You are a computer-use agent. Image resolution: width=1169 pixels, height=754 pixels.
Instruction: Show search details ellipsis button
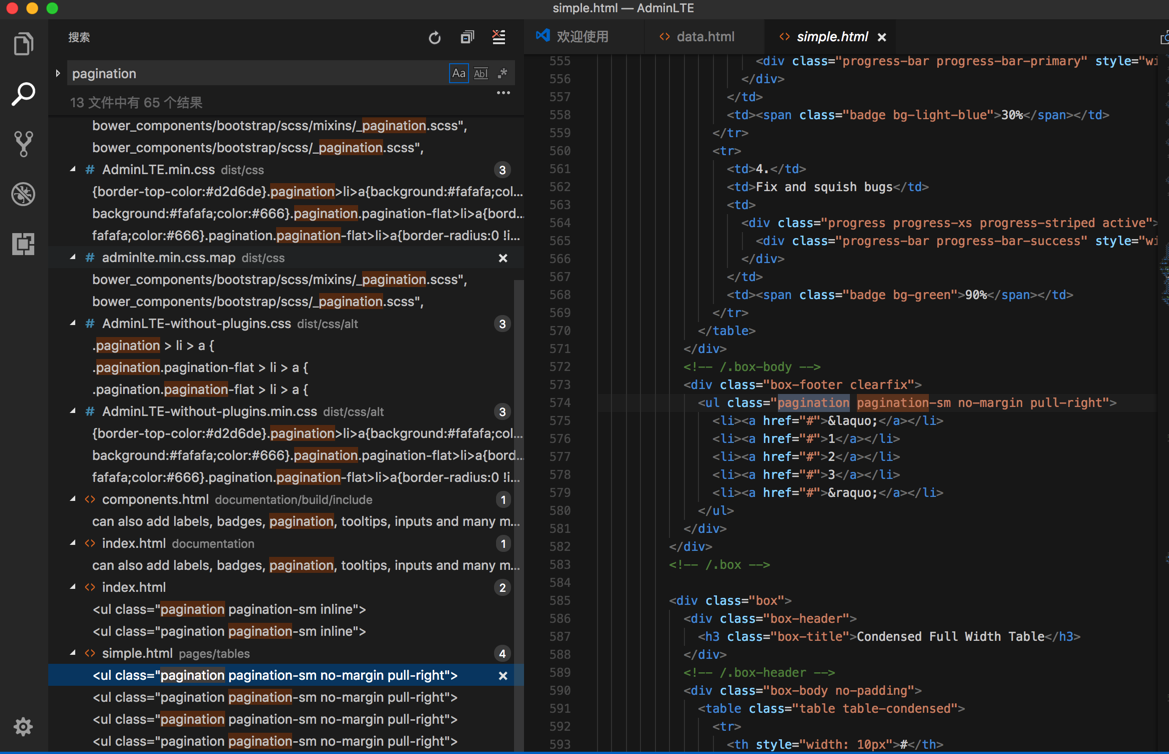click(x=503, y=94)
